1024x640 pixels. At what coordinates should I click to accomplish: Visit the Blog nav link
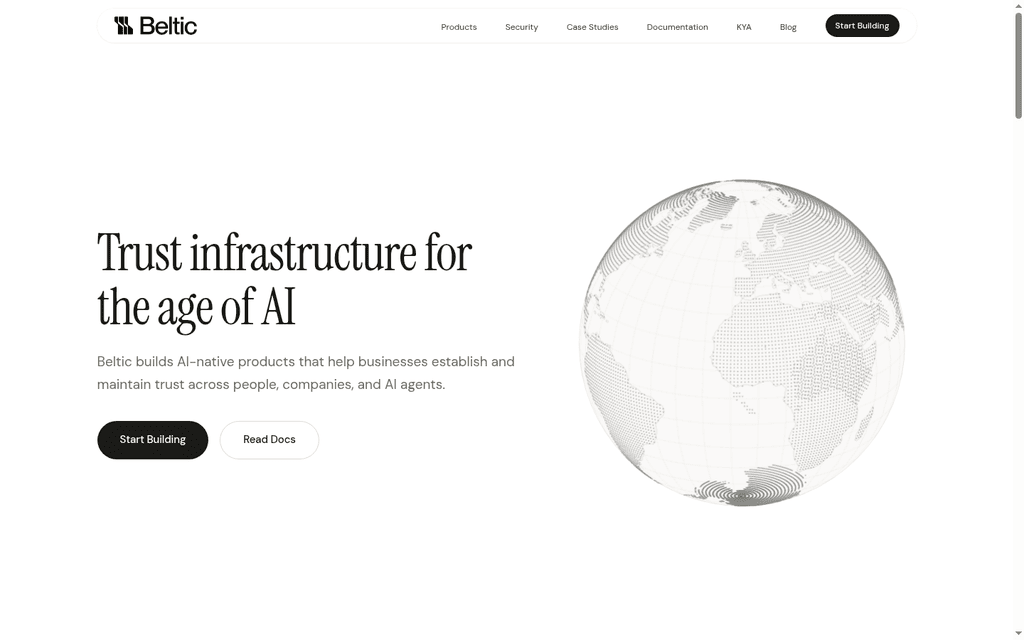pyautogui.click(x=788, y=27)
